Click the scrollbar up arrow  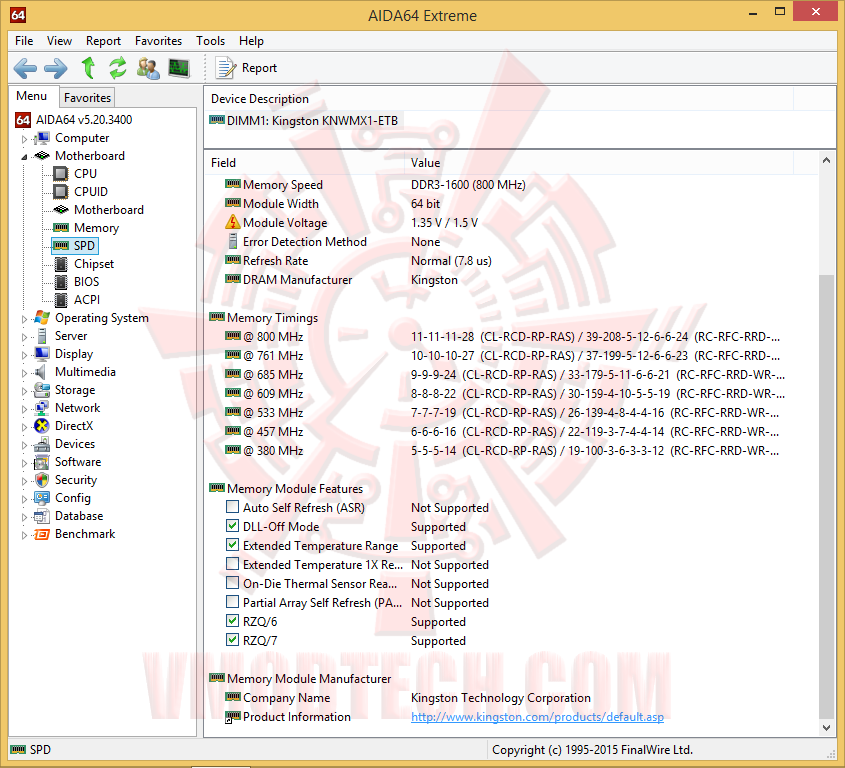[826, 160]
